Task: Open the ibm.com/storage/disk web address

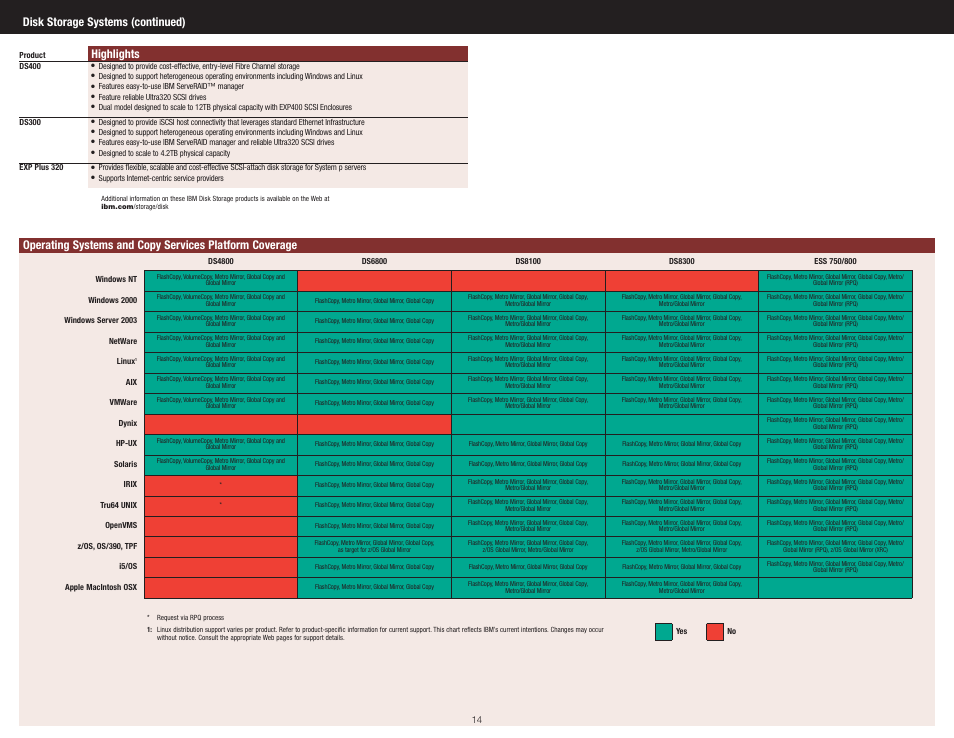Action: [x=134, y=207]
